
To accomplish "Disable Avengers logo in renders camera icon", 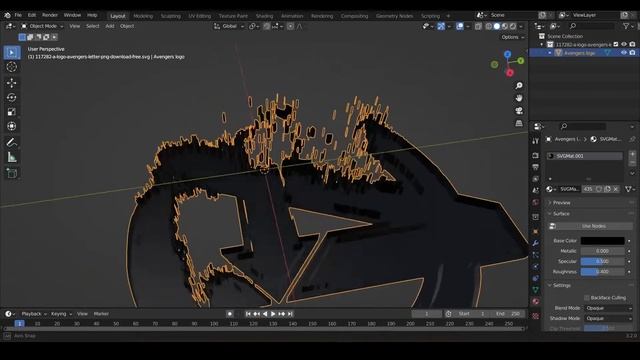I will point(632,53).
